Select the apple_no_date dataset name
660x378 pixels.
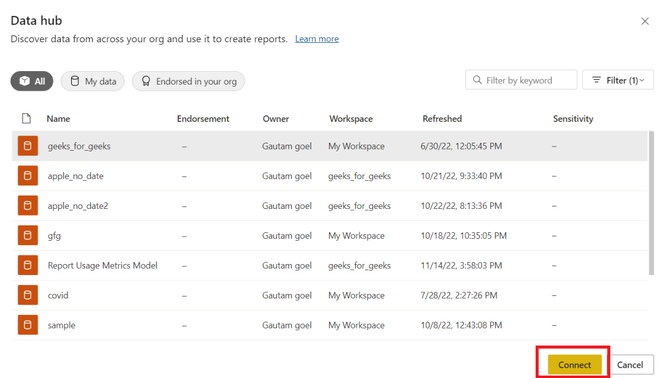tap(75, 176)
